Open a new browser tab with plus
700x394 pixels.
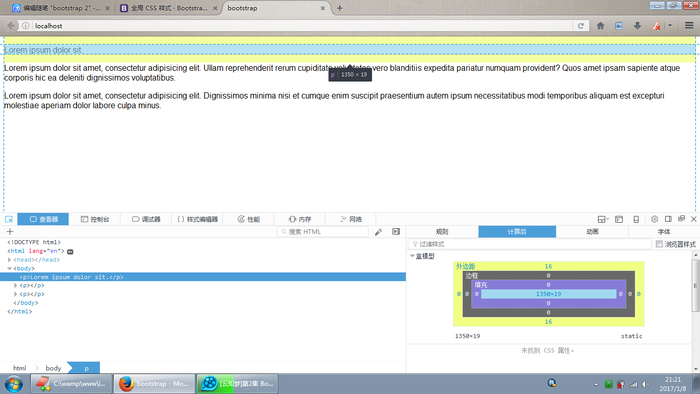point(340,8)
